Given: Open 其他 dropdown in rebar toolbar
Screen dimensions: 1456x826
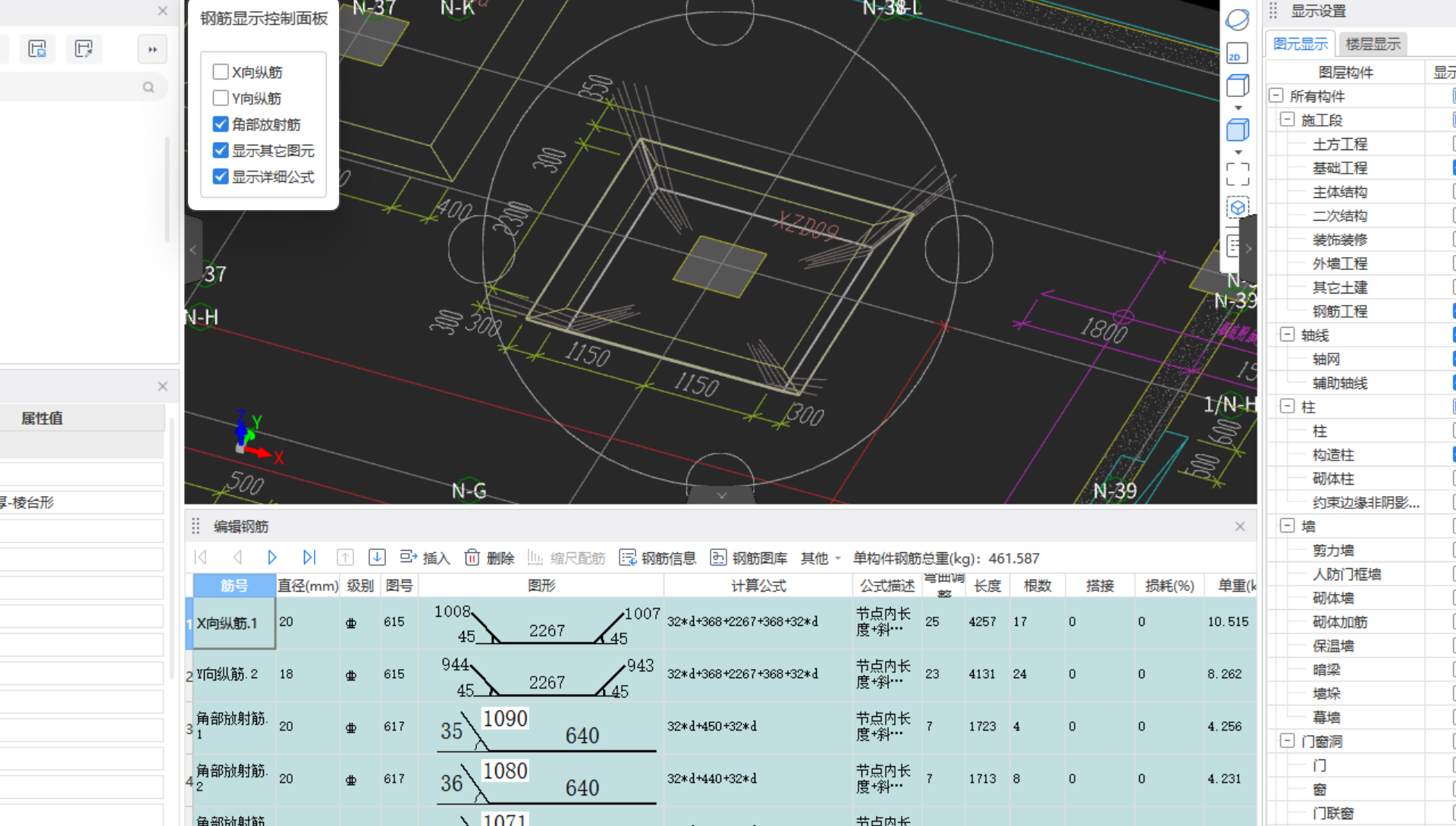Looking at the screenshot, I should click(821, 558).
